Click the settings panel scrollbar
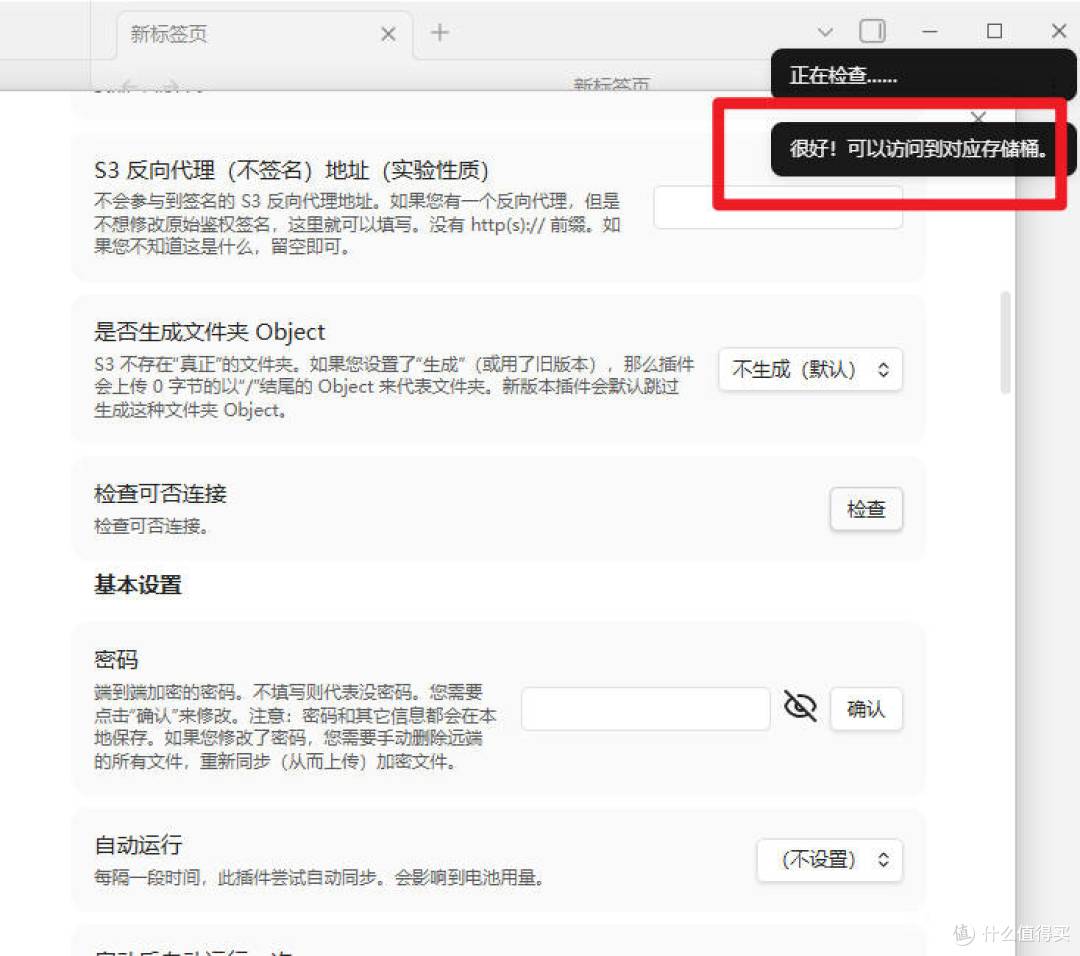This screenshot has width=1080, height=956. [x=1006, y=342]
